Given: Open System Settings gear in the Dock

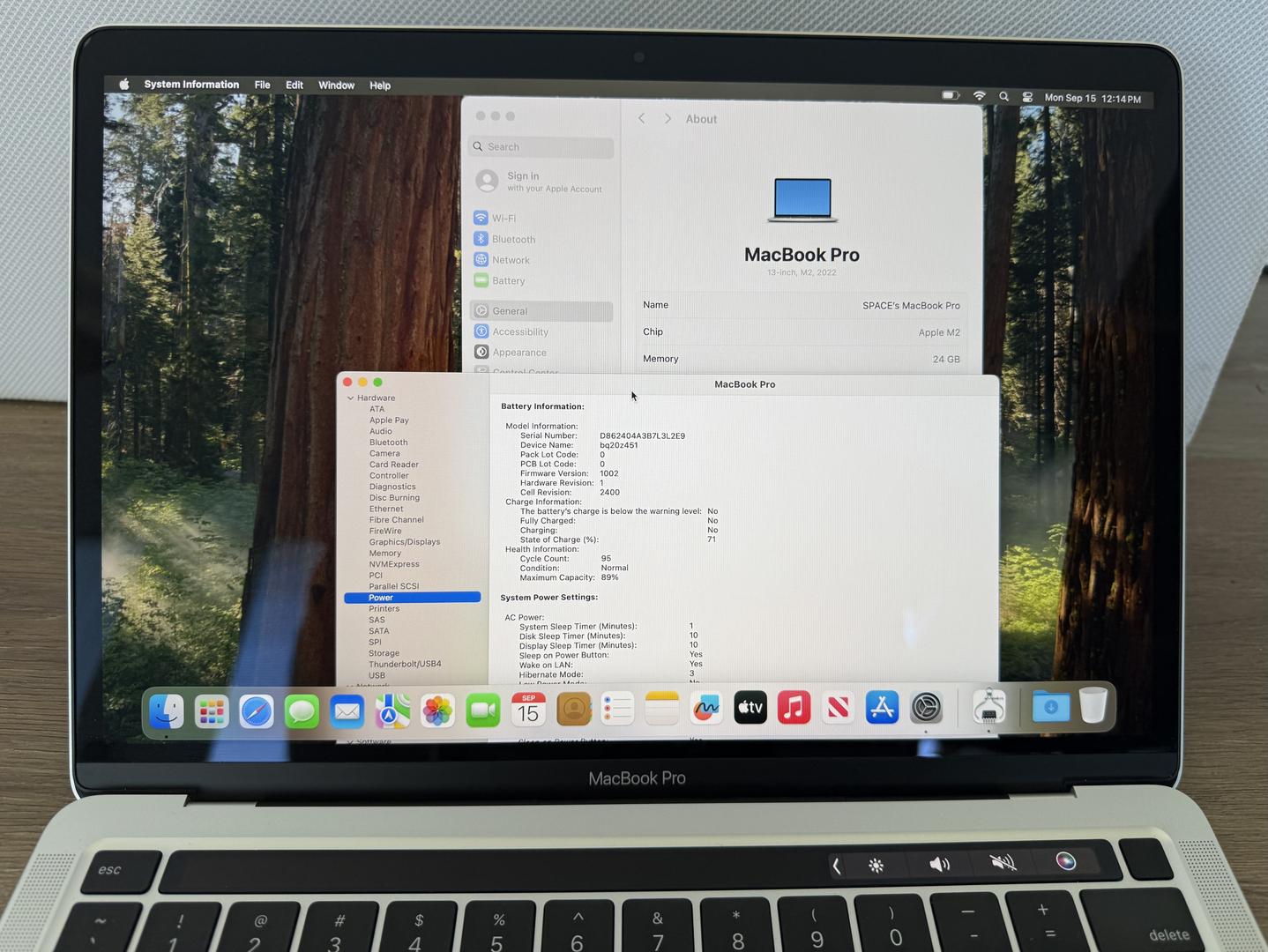Looking at the screenshot, I should click(x=926, y=707).
